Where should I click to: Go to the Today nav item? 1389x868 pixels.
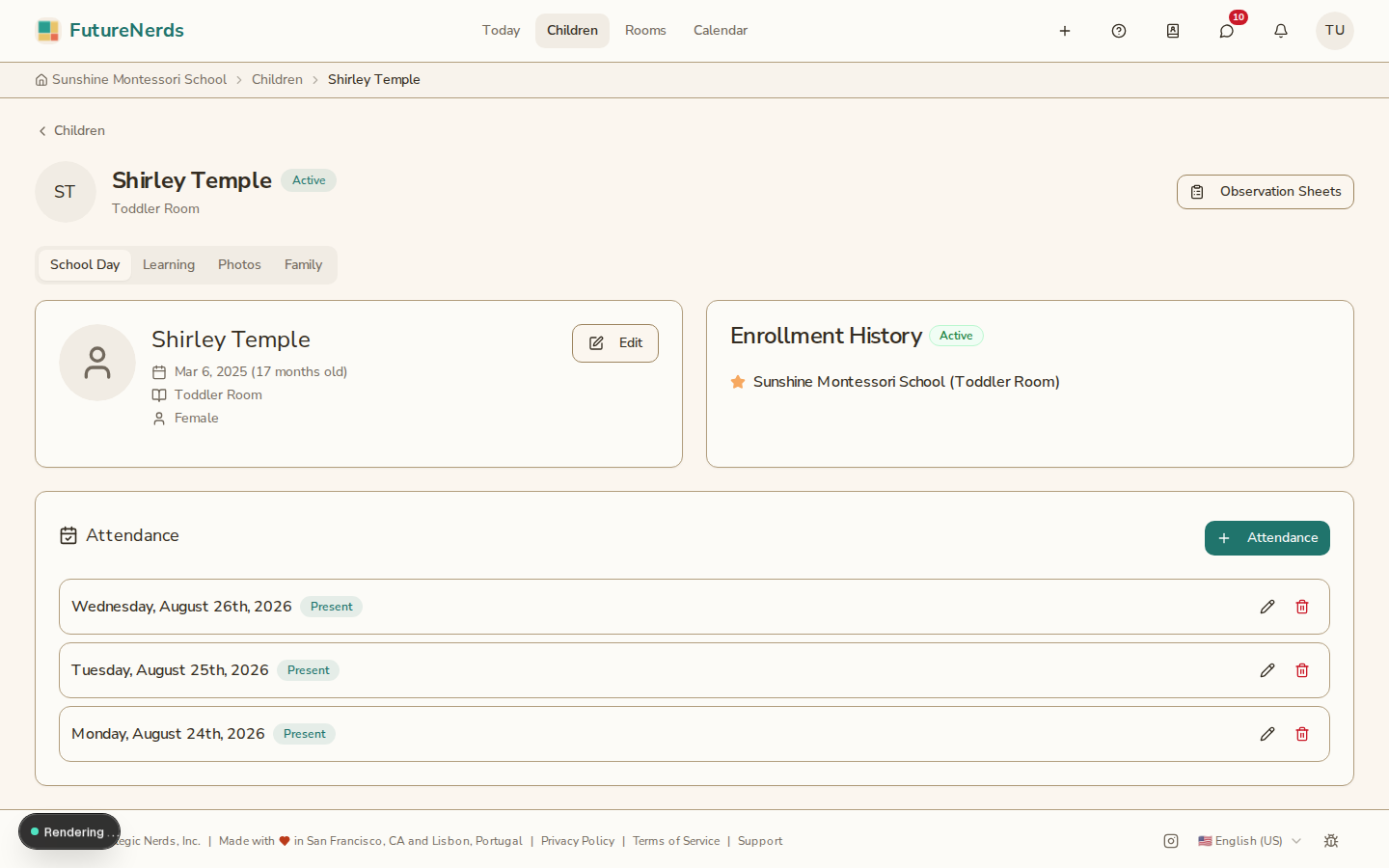(501, 31)
